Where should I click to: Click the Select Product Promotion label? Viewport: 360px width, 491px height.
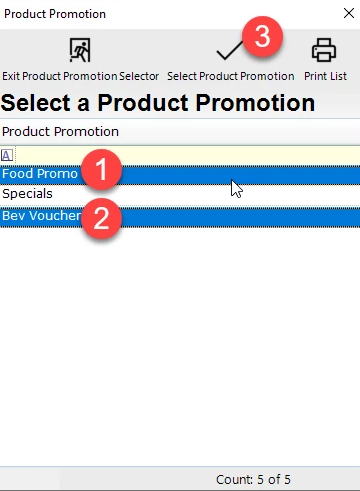(231, 76)
